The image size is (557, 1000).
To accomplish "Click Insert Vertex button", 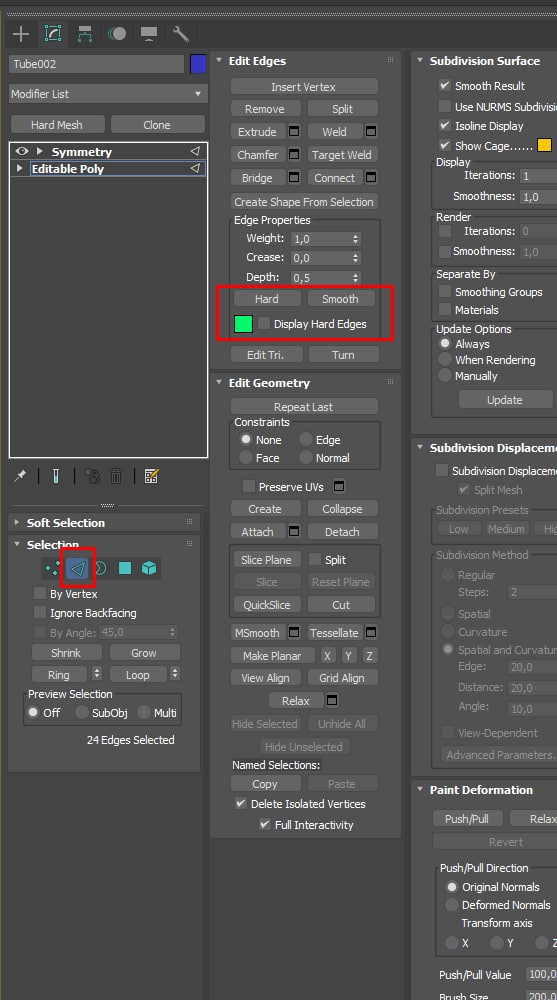I will click(304, 87).
